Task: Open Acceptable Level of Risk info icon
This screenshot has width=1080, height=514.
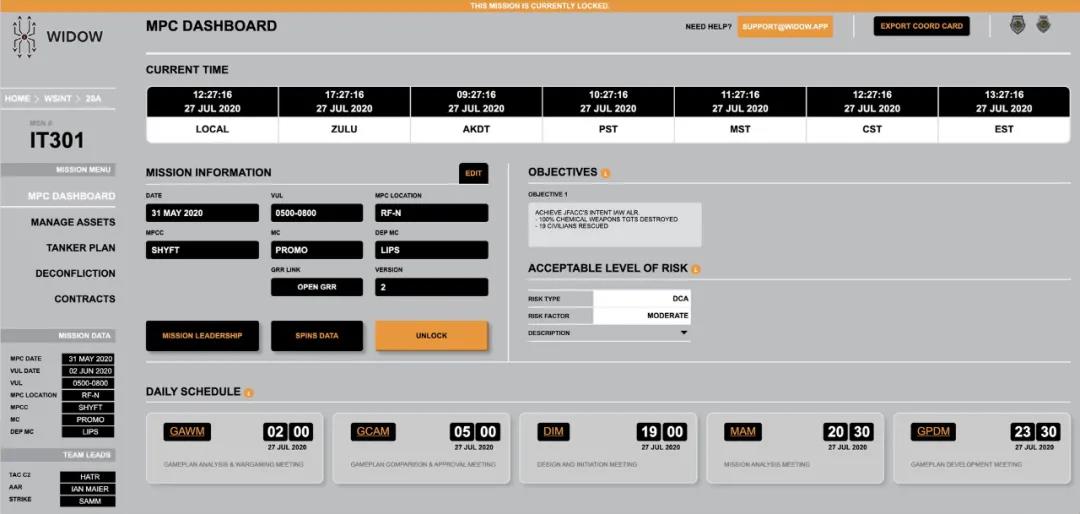Action: (696, 269)
